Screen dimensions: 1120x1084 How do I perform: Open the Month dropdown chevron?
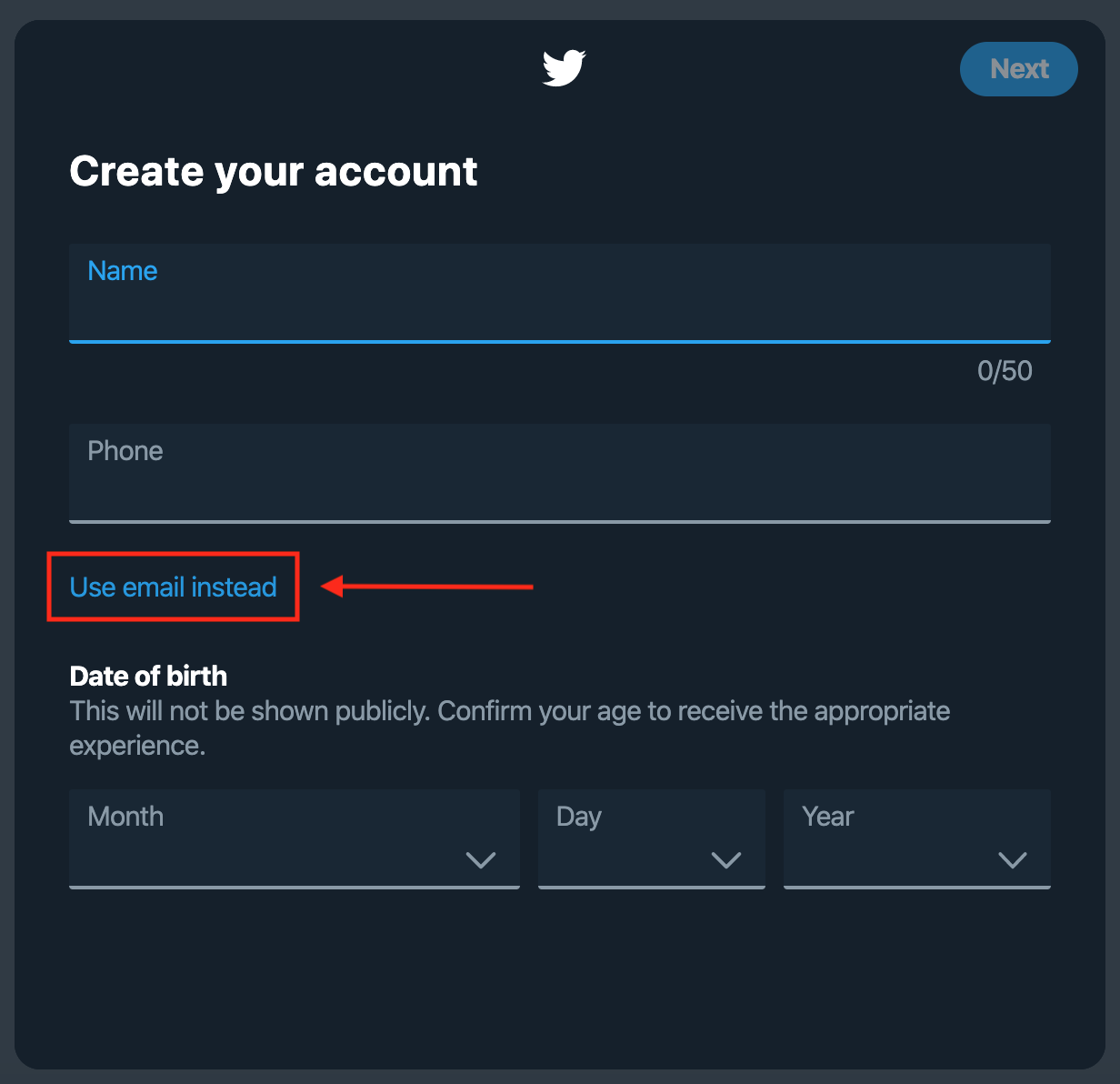[x=481, y=860]
